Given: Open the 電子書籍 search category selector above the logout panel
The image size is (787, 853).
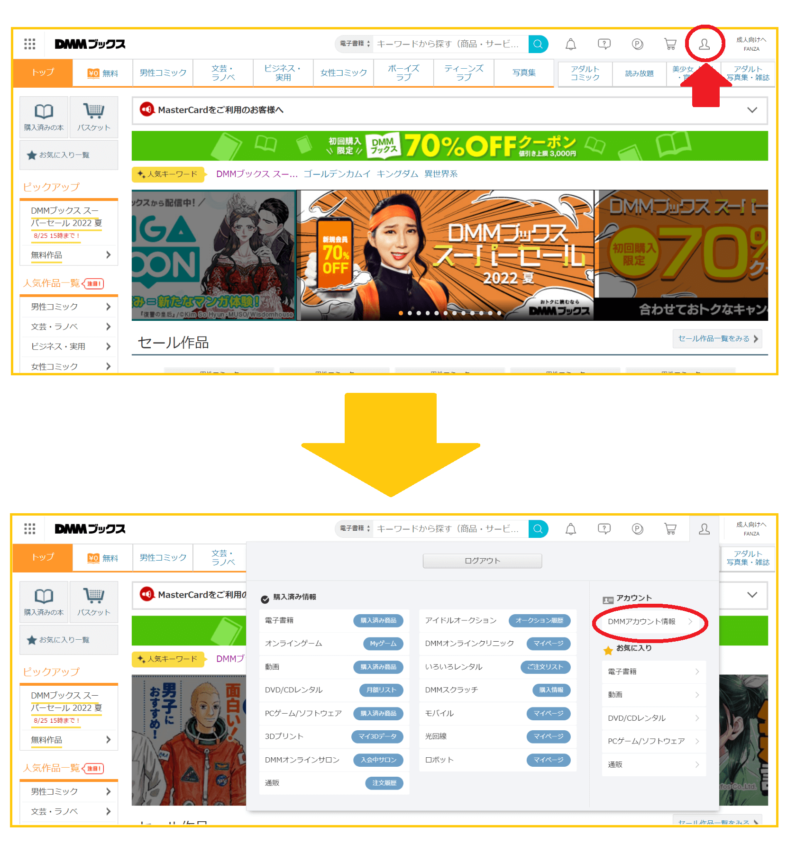Looking at the screenshot, I should coord(354,528).
